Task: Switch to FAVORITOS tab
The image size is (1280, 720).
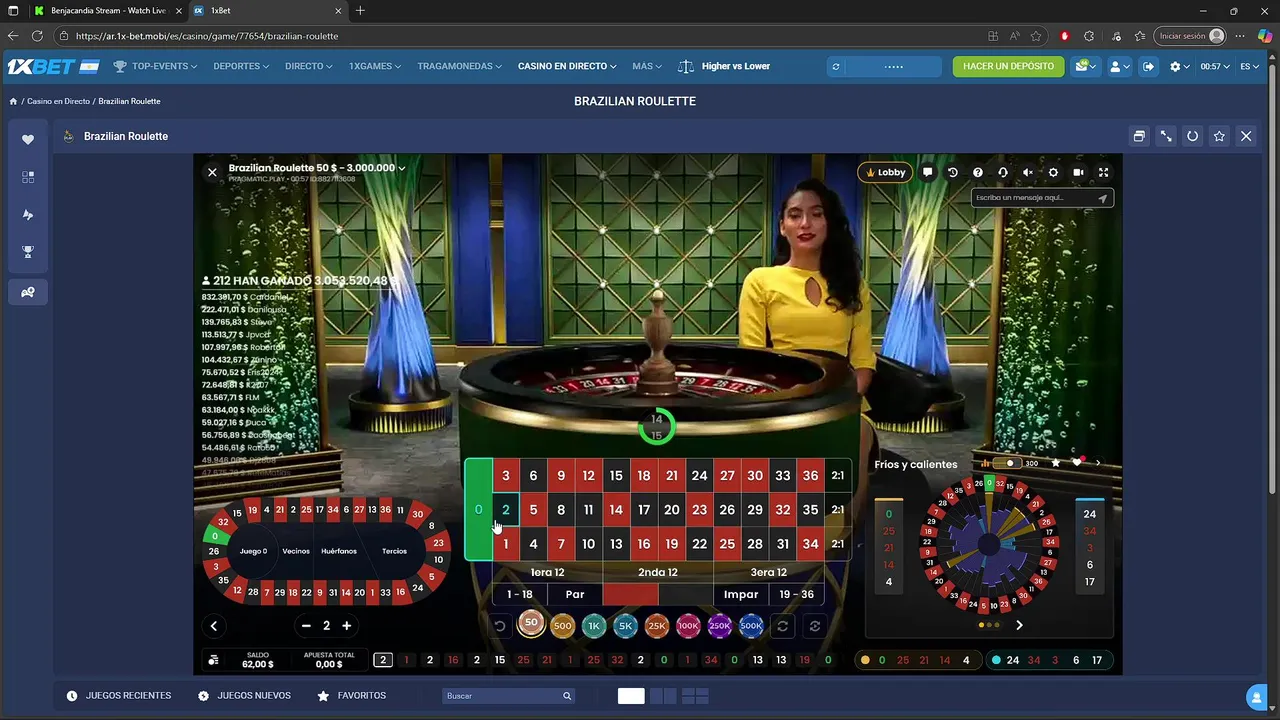Action: (x=352, y=696)
